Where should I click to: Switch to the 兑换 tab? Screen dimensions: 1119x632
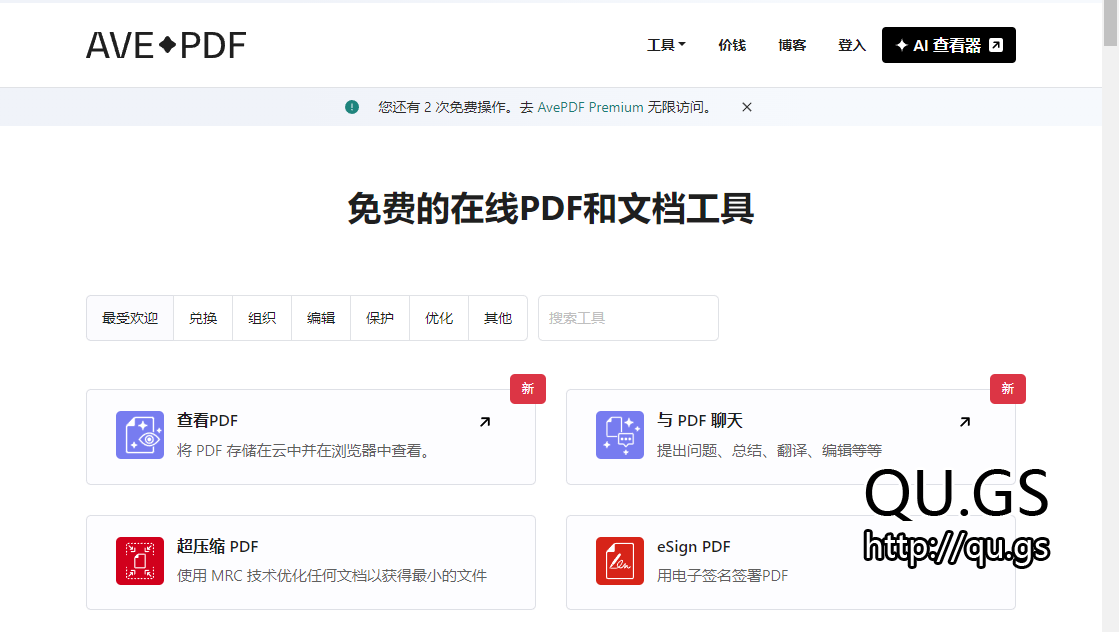pyautogui.click(x=203, y=318)
